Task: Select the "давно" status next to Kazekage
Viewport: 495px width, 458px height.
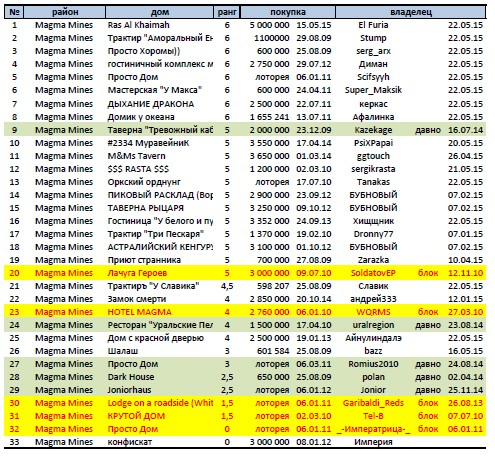Action: [x=428, y=130]
